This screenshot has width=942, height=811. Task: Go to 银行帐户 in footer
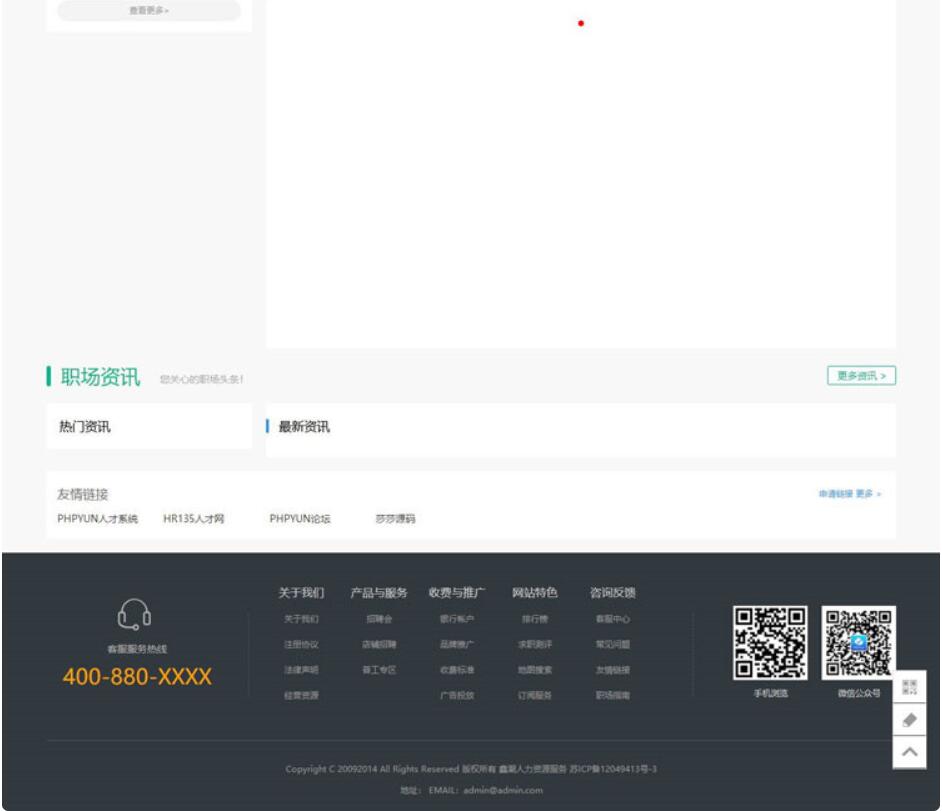tap(457, 620)
